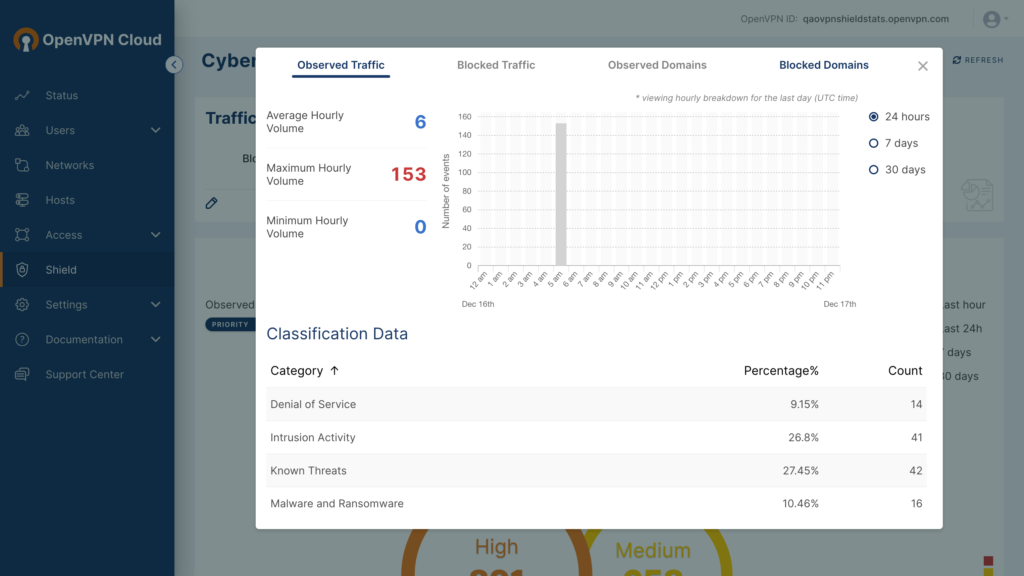
Task: Click the Minimum Hourly Volume value 0
Action: click(x=421, y=227)
